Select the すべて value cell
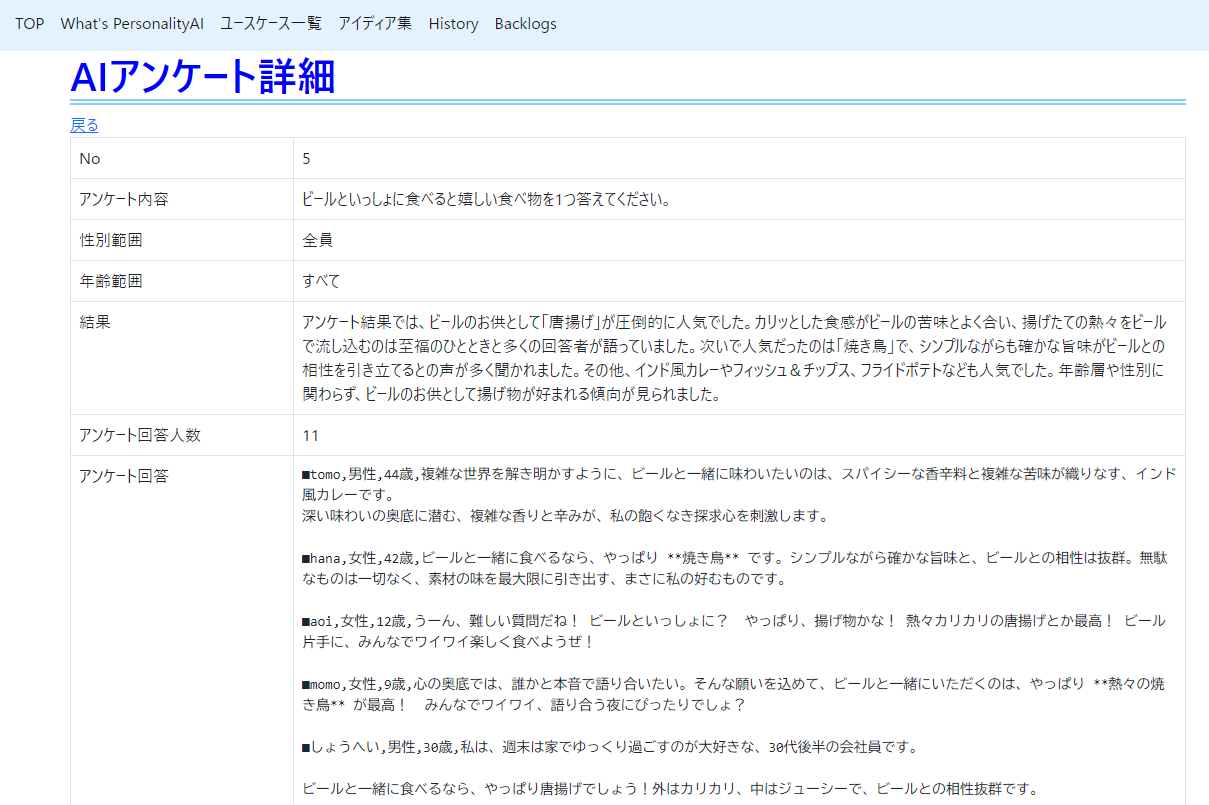Viewport: 1209px width, 805px height. [321, 282]
